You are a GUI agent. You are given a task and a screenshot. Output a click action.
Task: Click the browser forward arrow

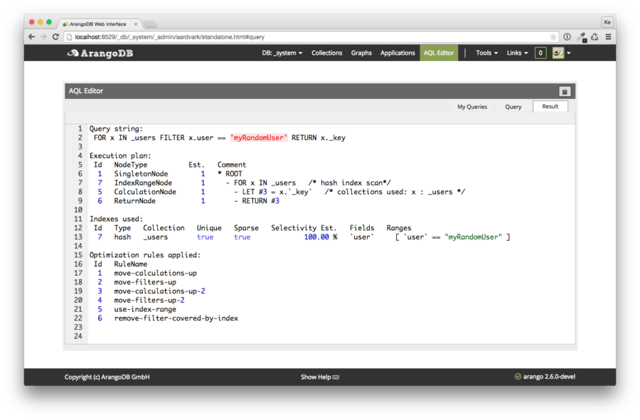tap(47, 35)
